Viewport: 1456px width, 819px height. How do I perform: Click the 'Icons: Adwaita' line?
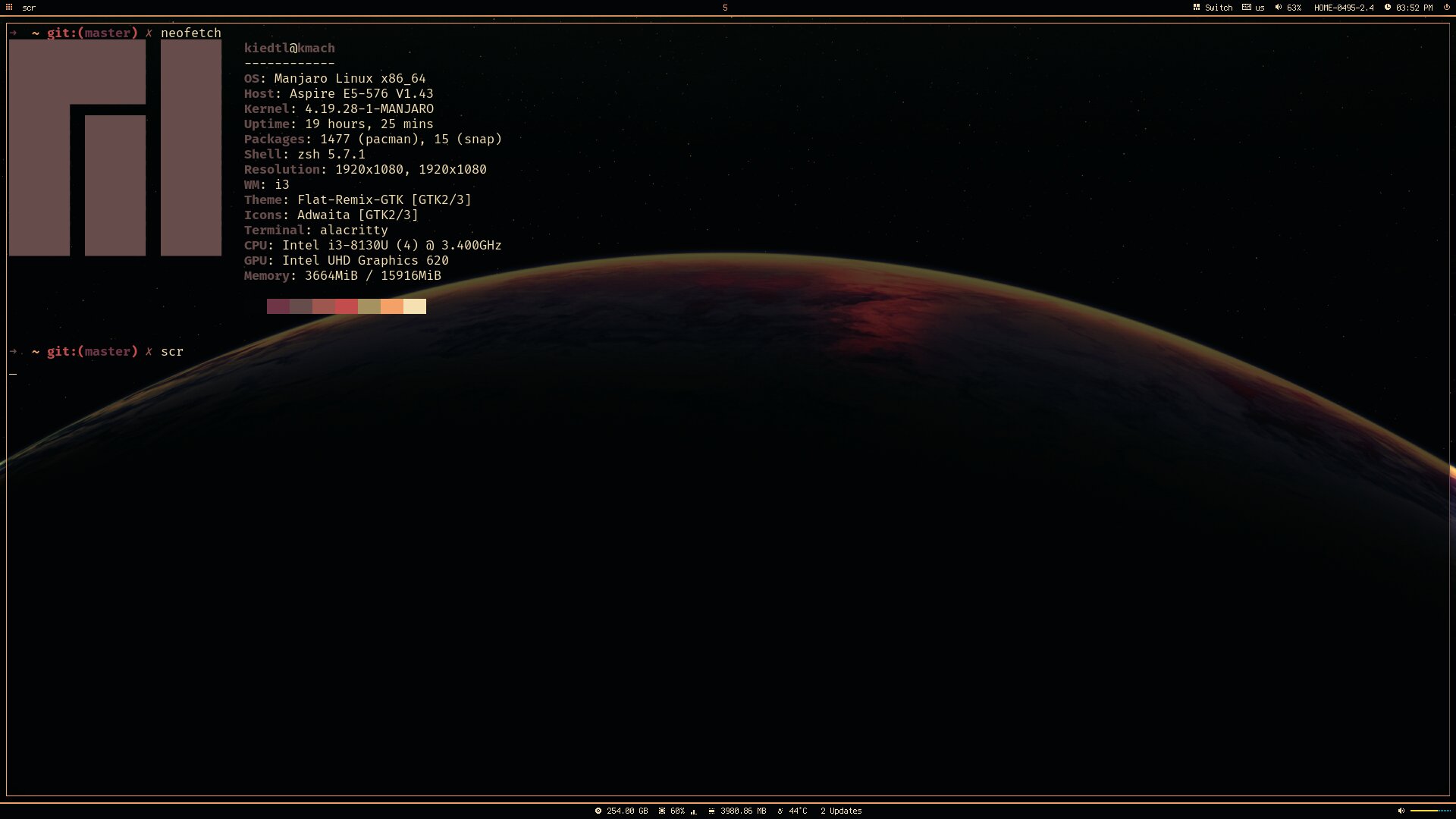(x=331, y=215)
